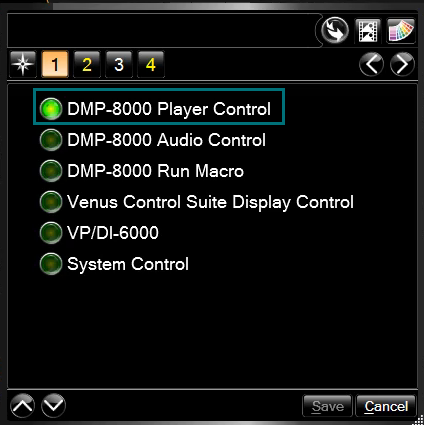Select System Control radio button

click(51, 264)
